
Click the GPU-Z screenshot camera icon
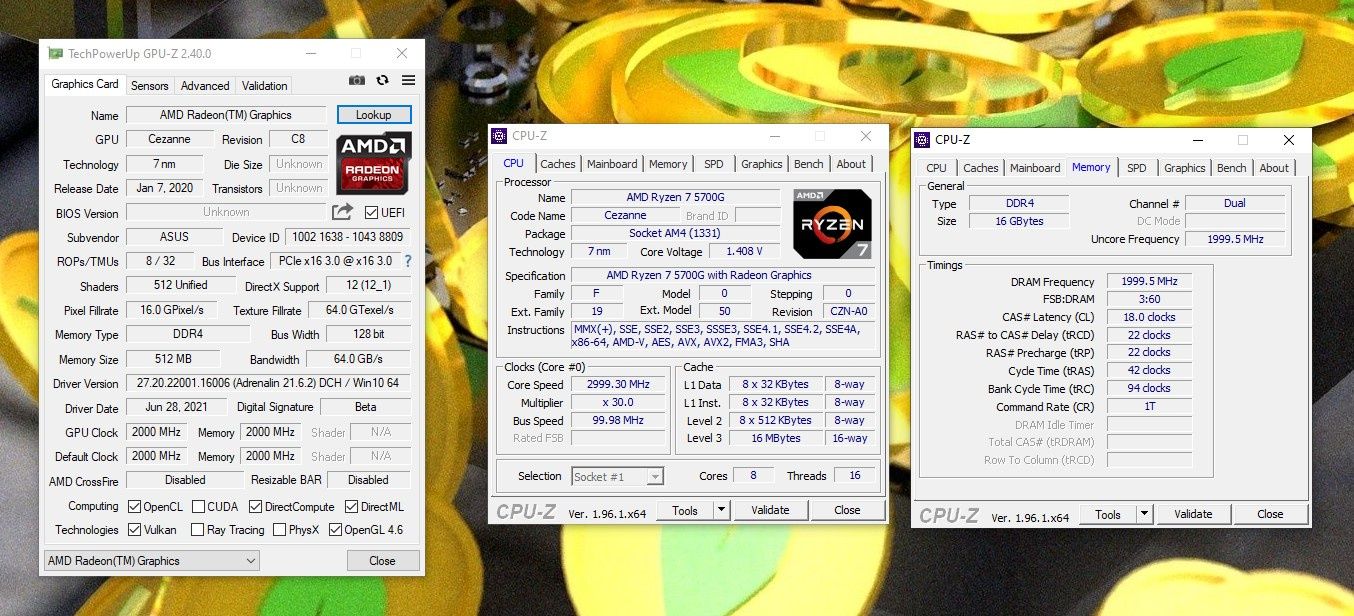356,81
